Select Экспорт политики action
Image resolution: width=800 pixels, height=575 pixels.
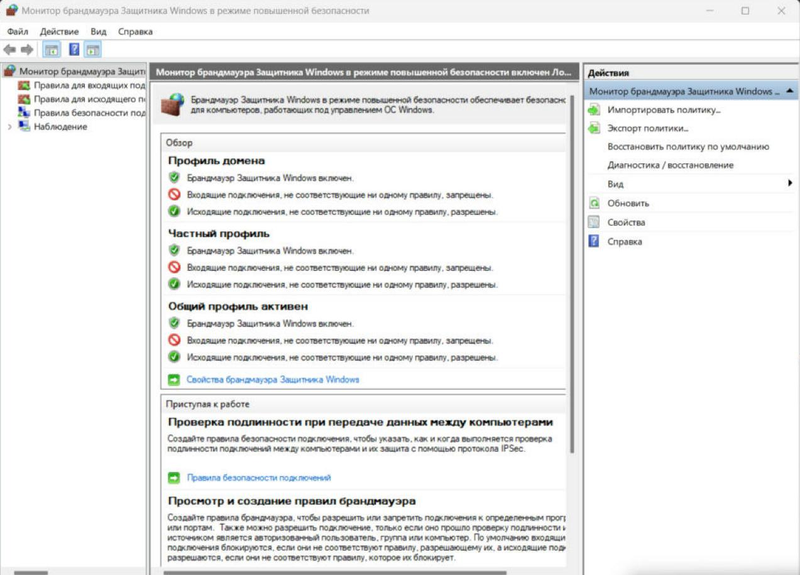click(648, 128)
